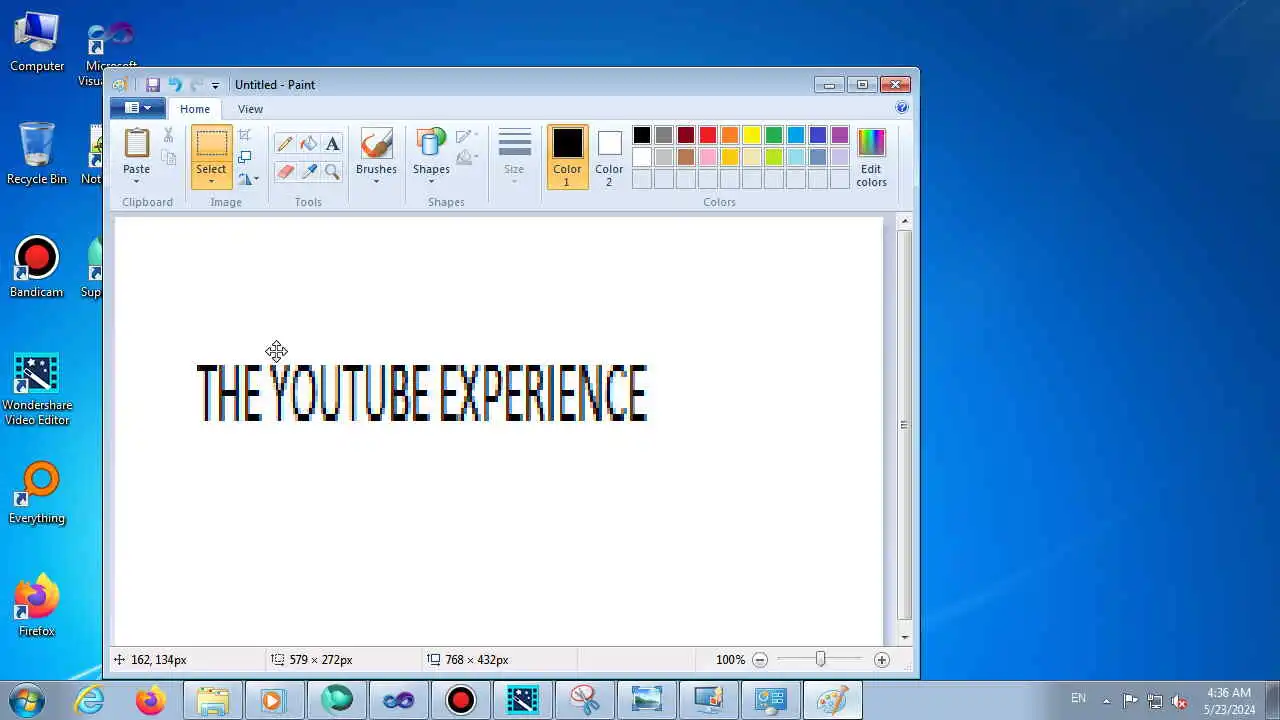Click the Select rectangle tool icon
The width and height of the screenshot is (1280, 720).
coord(211,143)
